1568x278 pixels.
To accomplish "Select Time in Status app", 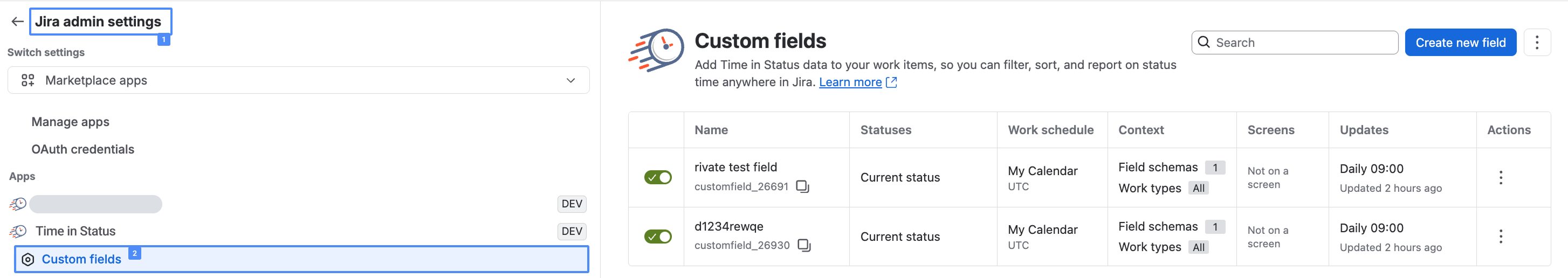I will 75,231.
